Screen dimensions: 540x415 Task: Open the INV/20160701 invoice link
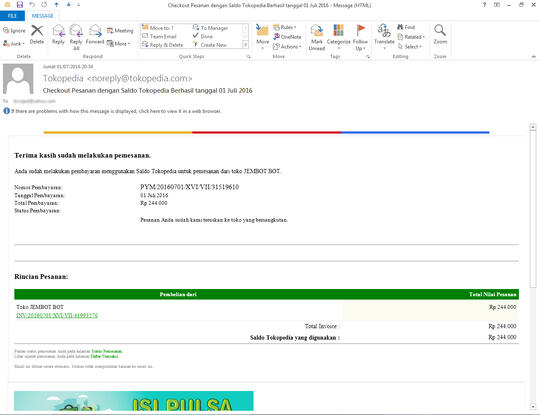click(57, 315)
